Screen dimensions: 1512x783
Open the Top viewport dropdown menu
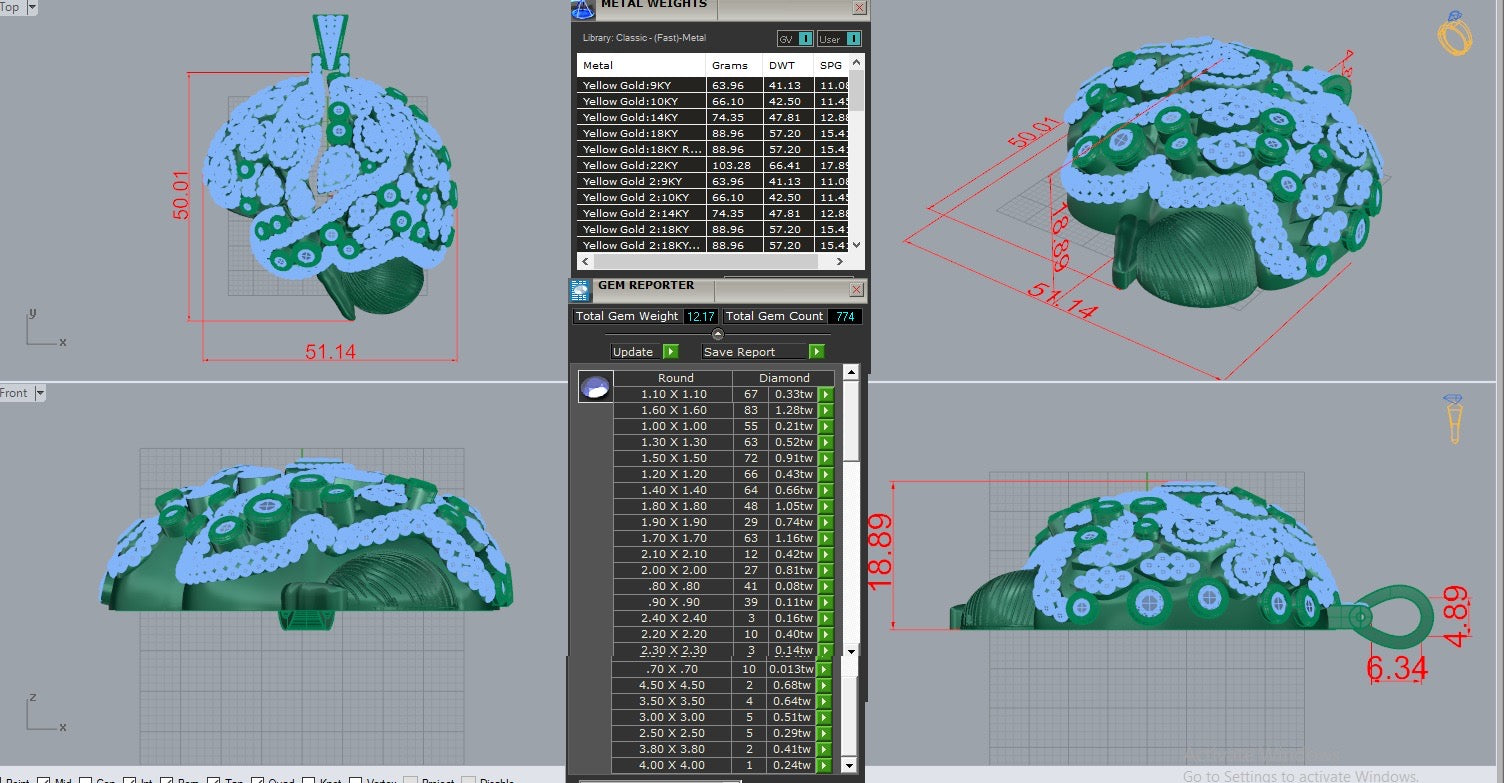tap(32, 7)
